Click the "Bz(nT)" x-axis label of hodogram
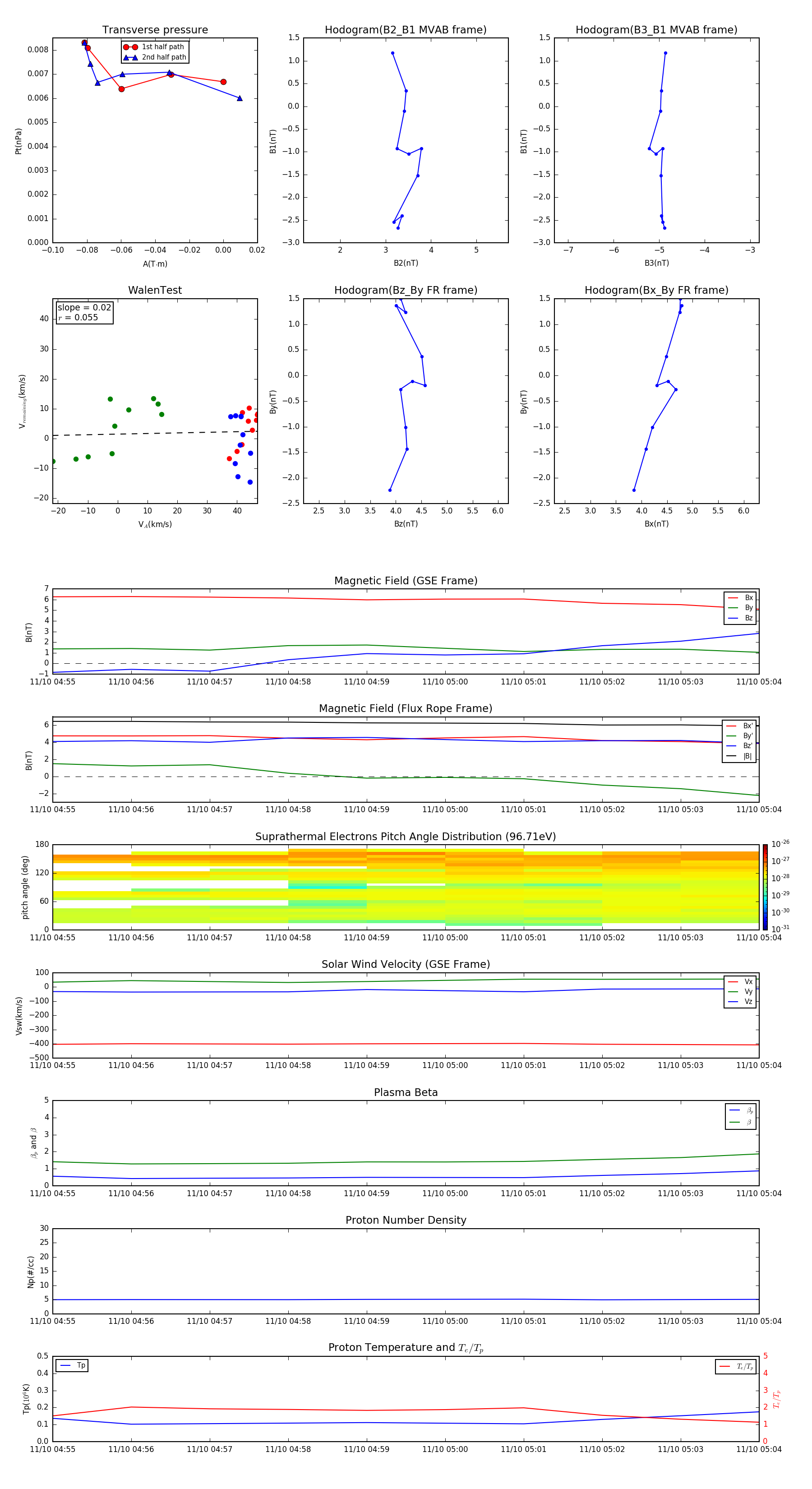The width and height of the screenshot is (812, 1489). coord(406,524)
